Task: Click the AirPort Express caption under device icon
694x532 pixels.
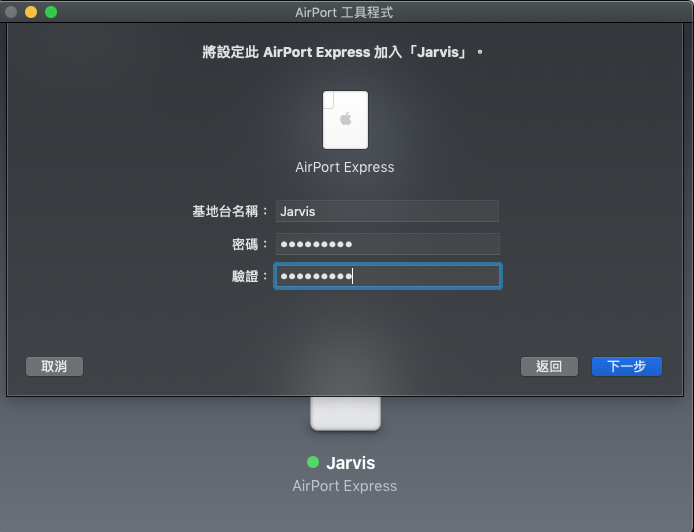Action: pyautogui.click(x=345, y=167)
